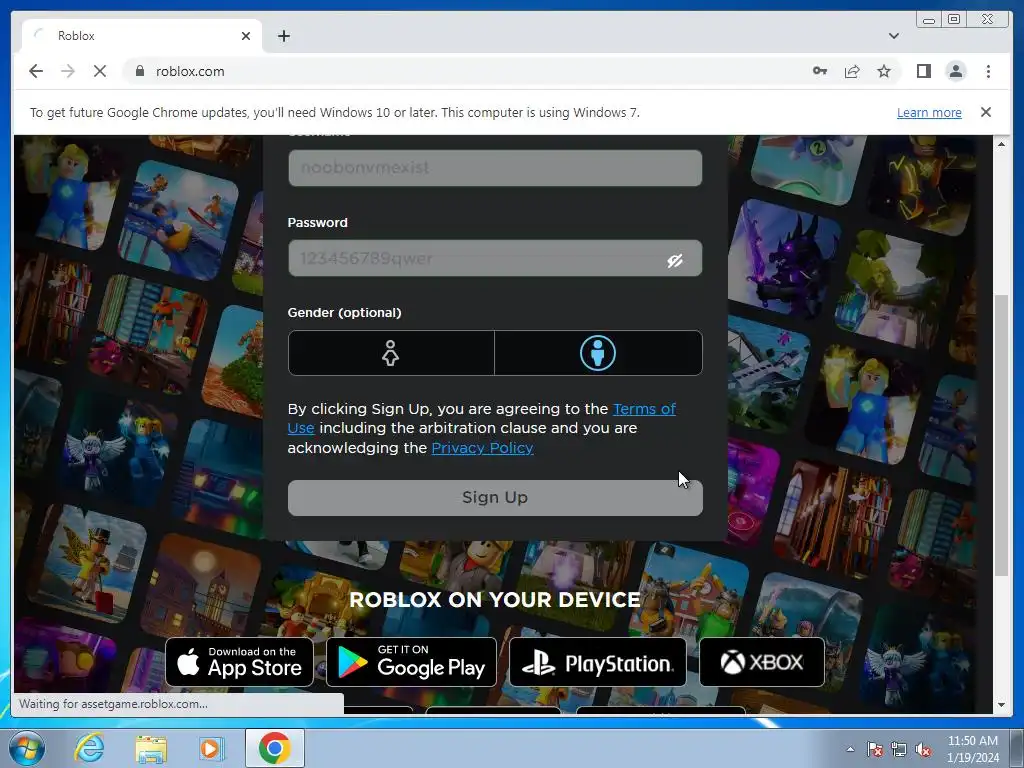Click the Gender (optional) label
1024x768 pixels.
(344, 313)
